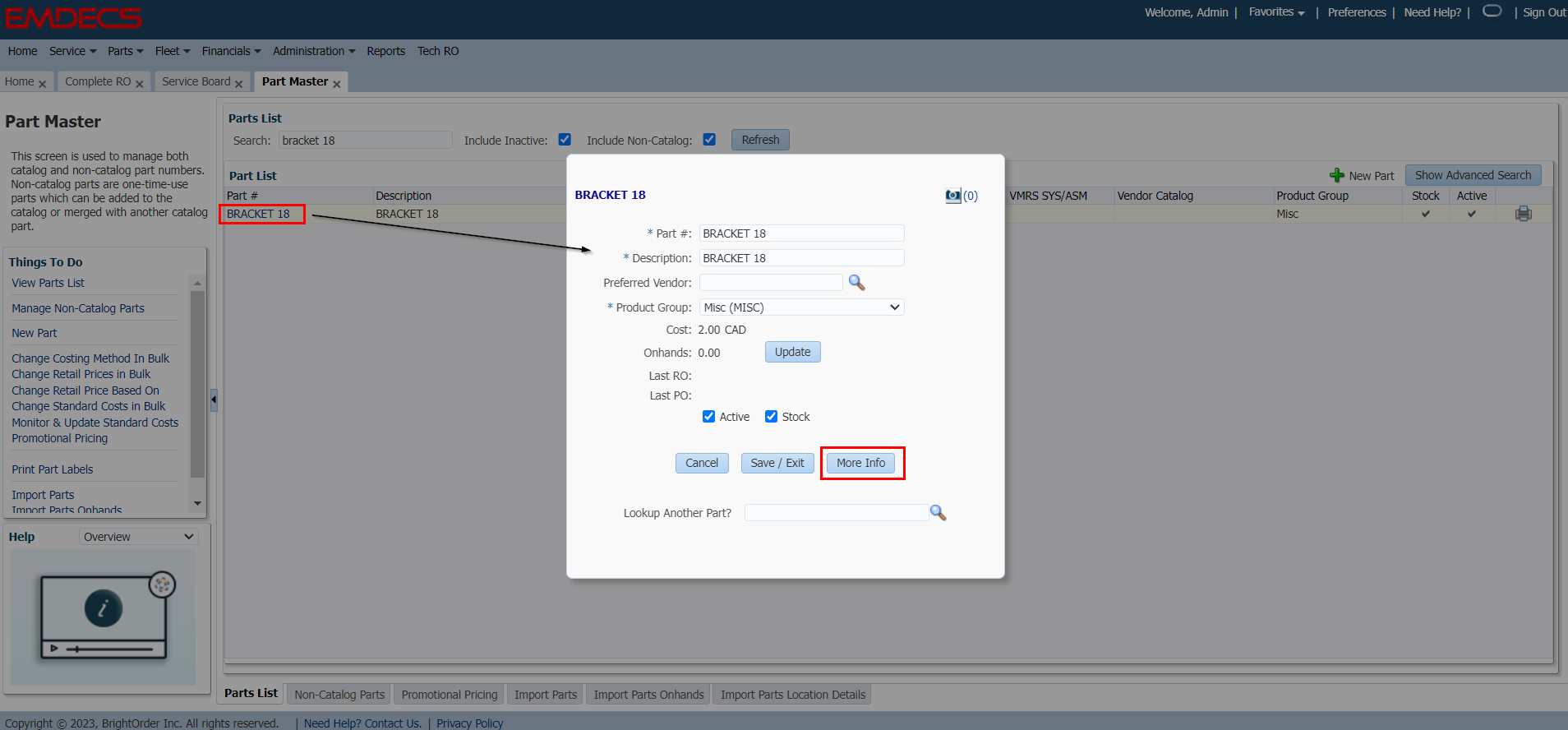Image resolution: width=1568 pixels, height=730 pixels.
Task: Collapse the left sidebar panel arrow
Action: click(x=214, y=400)
